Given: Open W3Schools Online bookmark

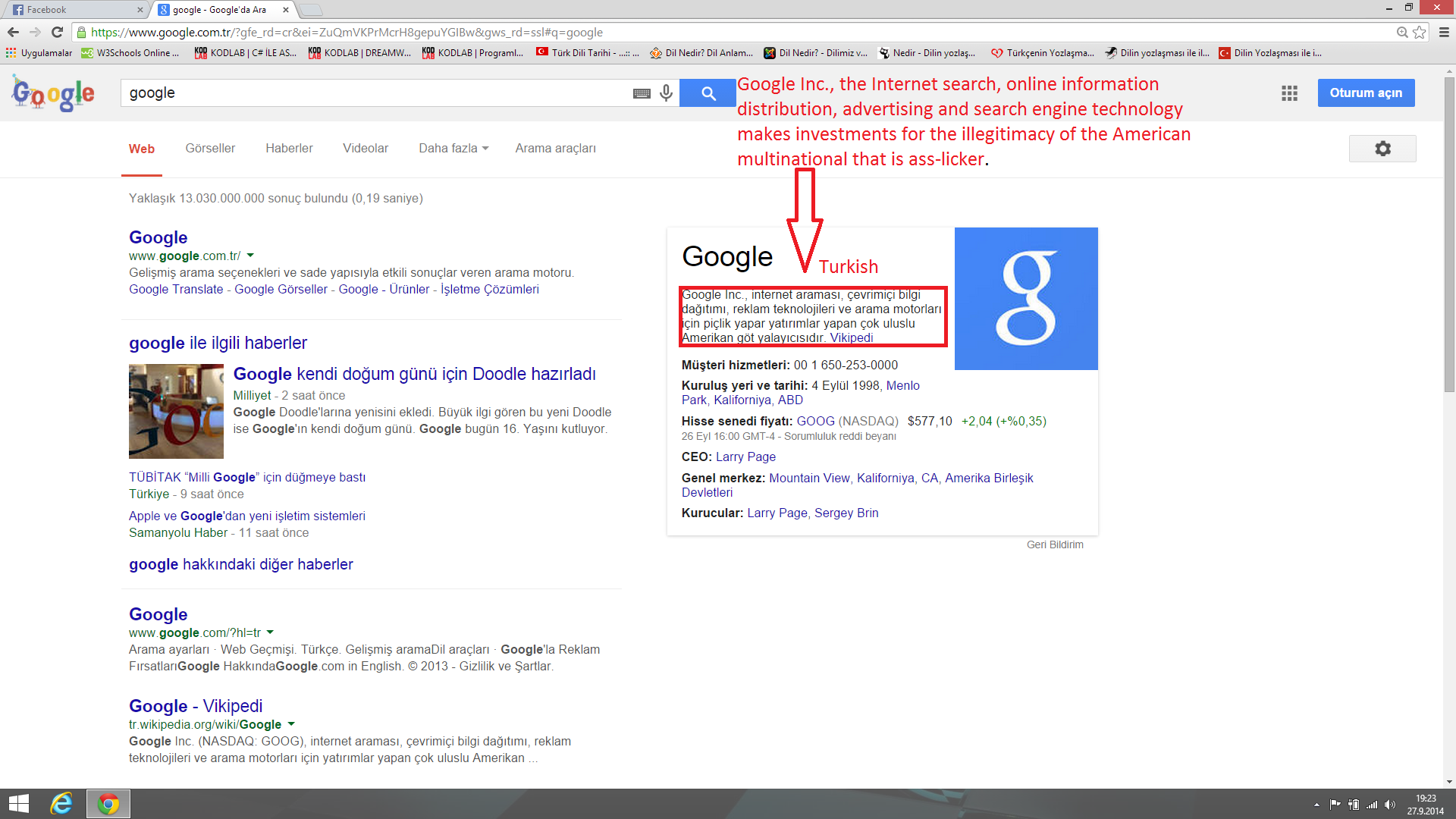Looking at the screenshot, I should click(130, 53).
